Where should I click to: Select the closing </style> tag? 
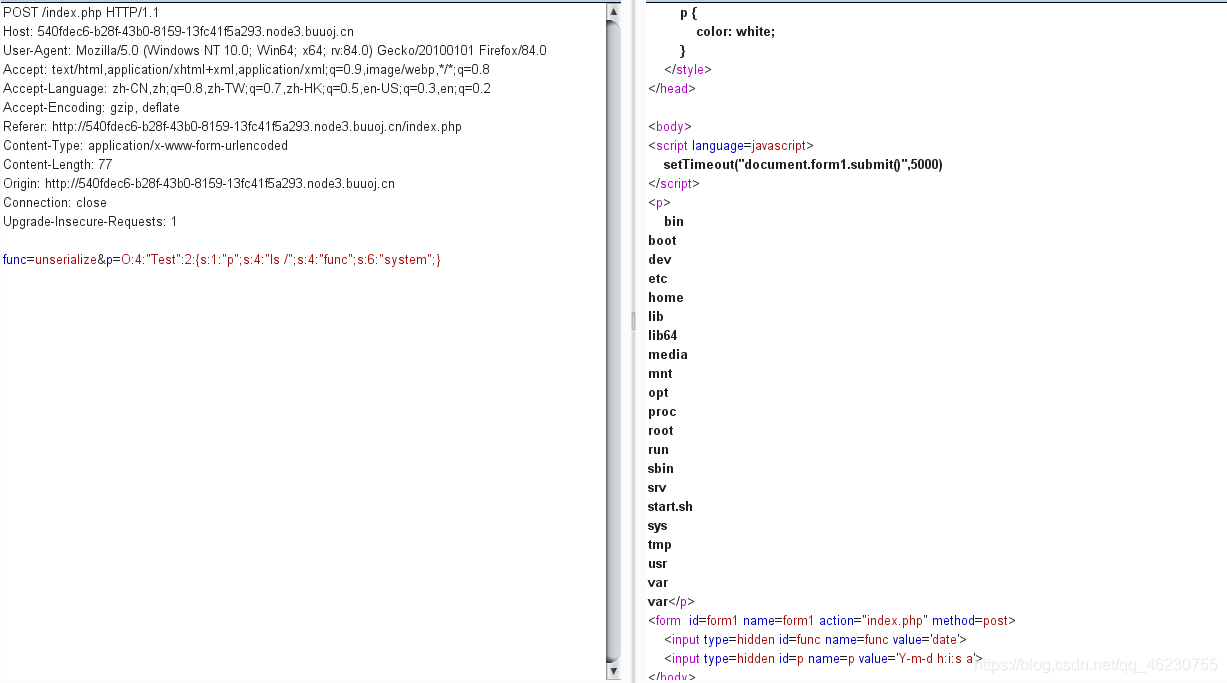click(687, 69)
